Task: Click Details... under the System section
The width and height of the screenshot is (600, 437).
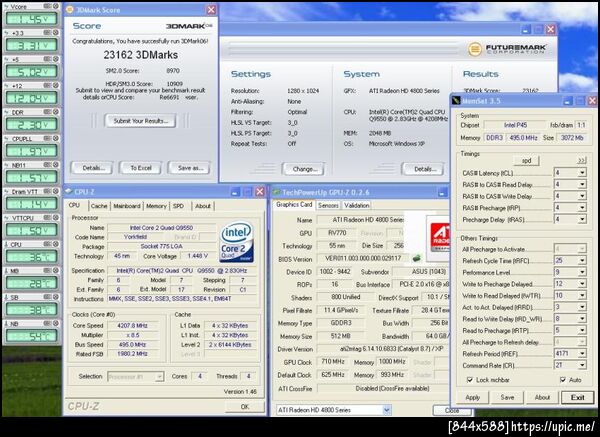Action: [423, 169]
